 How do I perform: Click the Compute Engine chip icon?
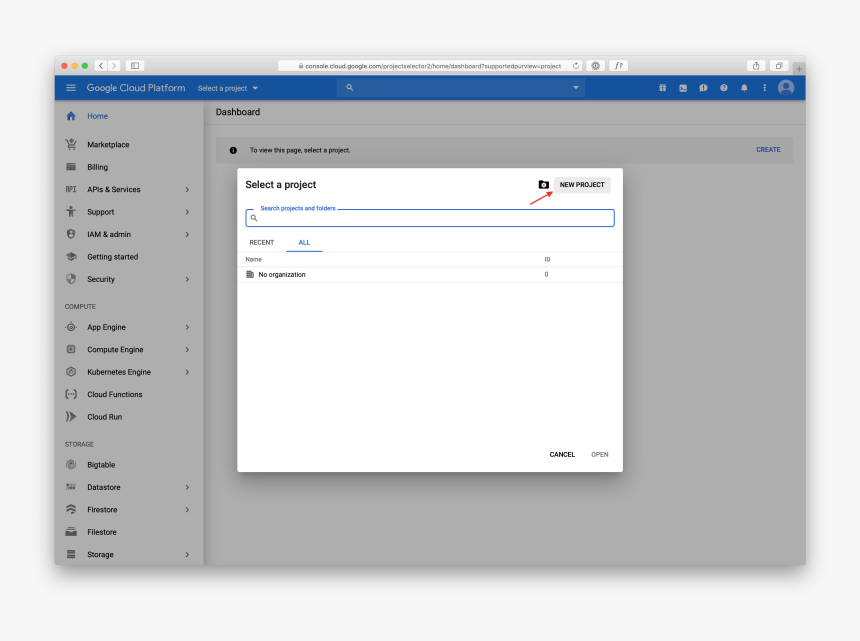[x=71, y=349]
